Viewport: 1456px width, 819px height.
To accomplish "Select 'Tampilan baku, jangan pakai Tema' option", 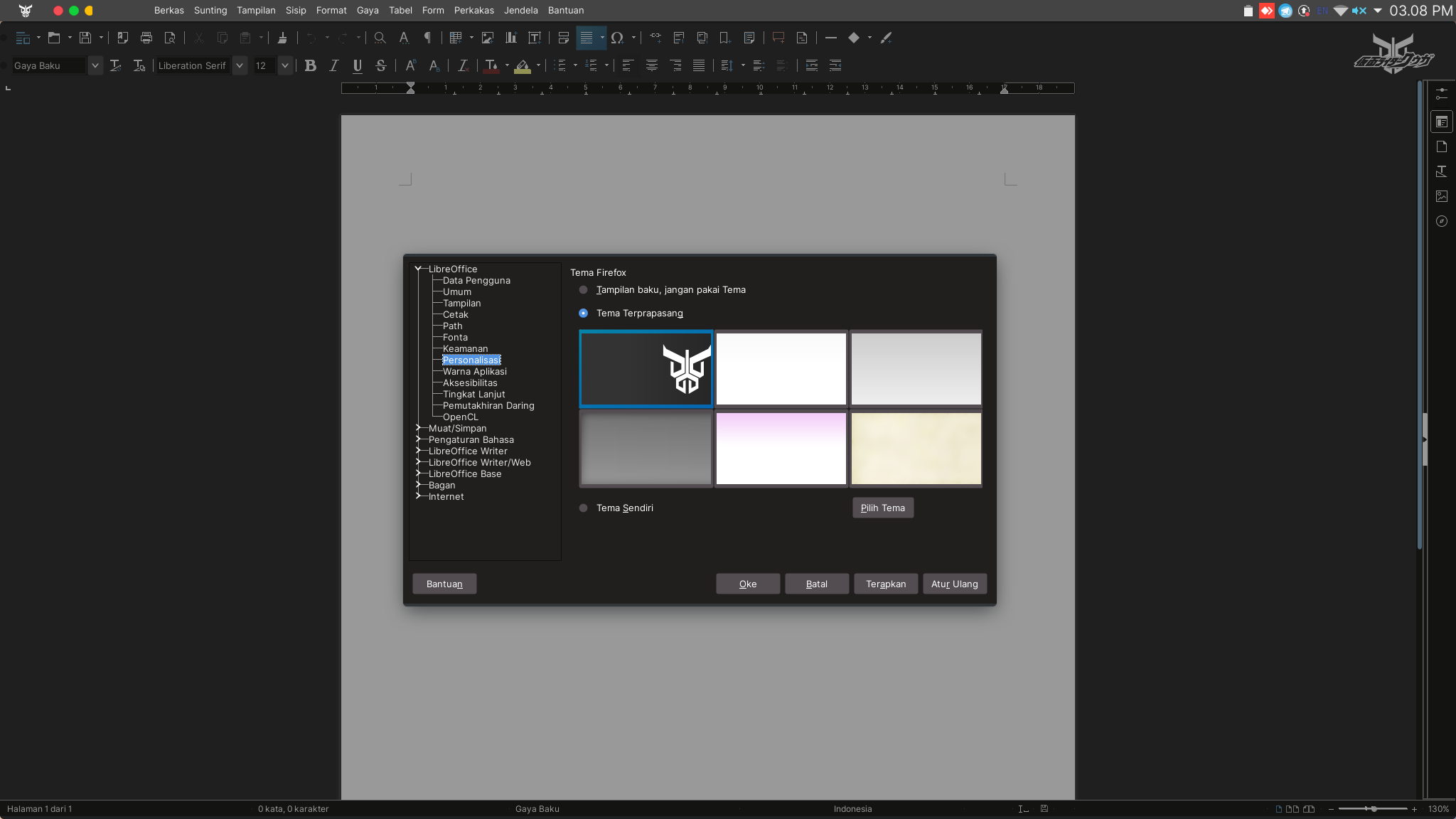I will click(584, 290).
